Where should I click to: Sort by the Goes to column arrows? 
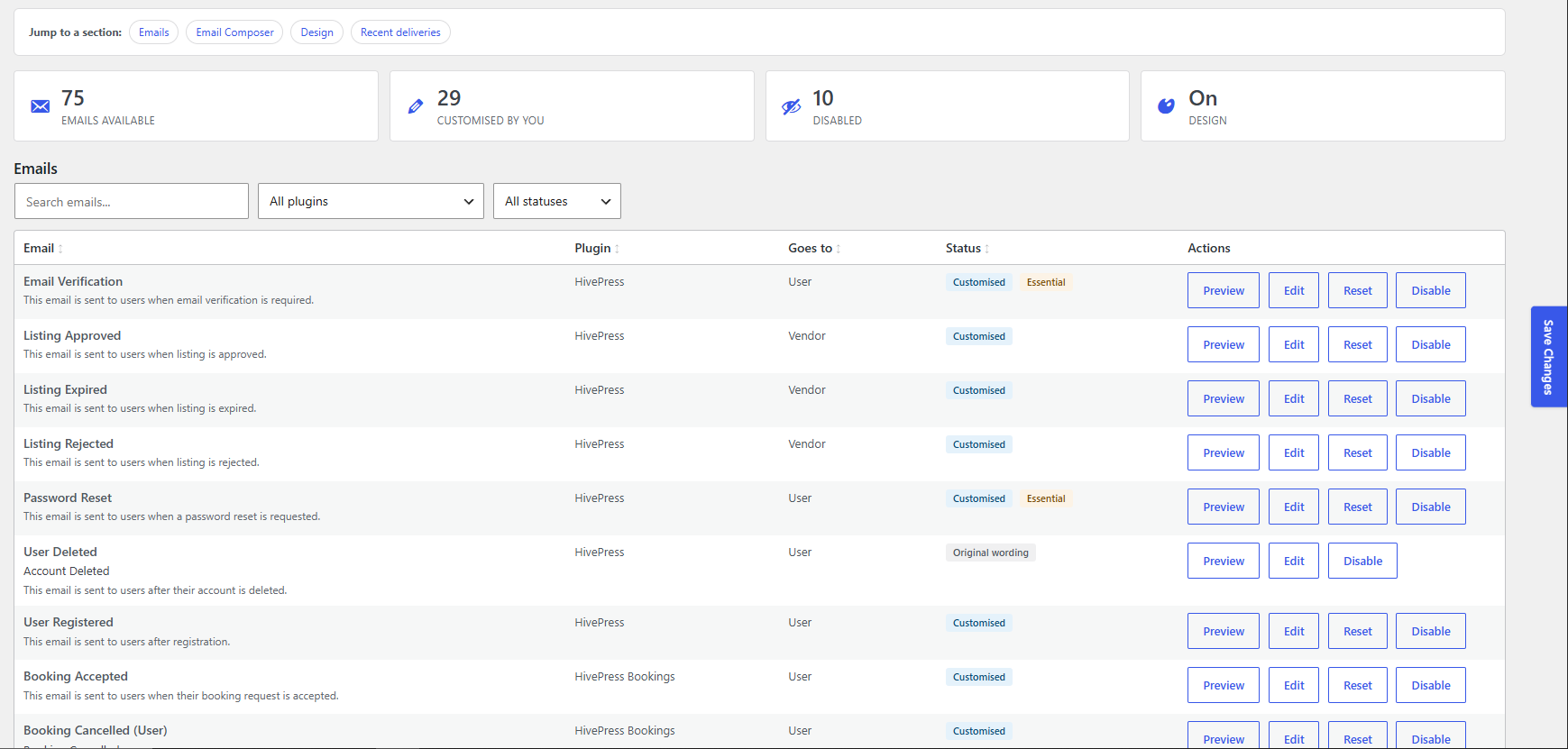(x=839, y=249)
